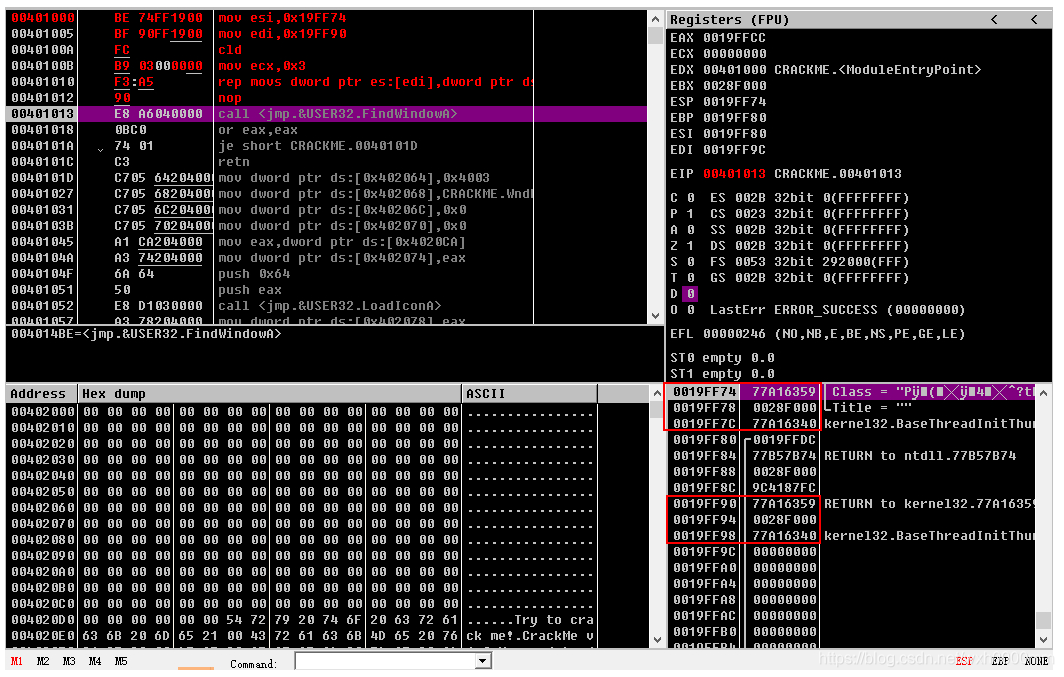Switch to the M2 memory dump tab
Image resolution: width=1064 pixels, height=677 pixels.
[43, 661]
